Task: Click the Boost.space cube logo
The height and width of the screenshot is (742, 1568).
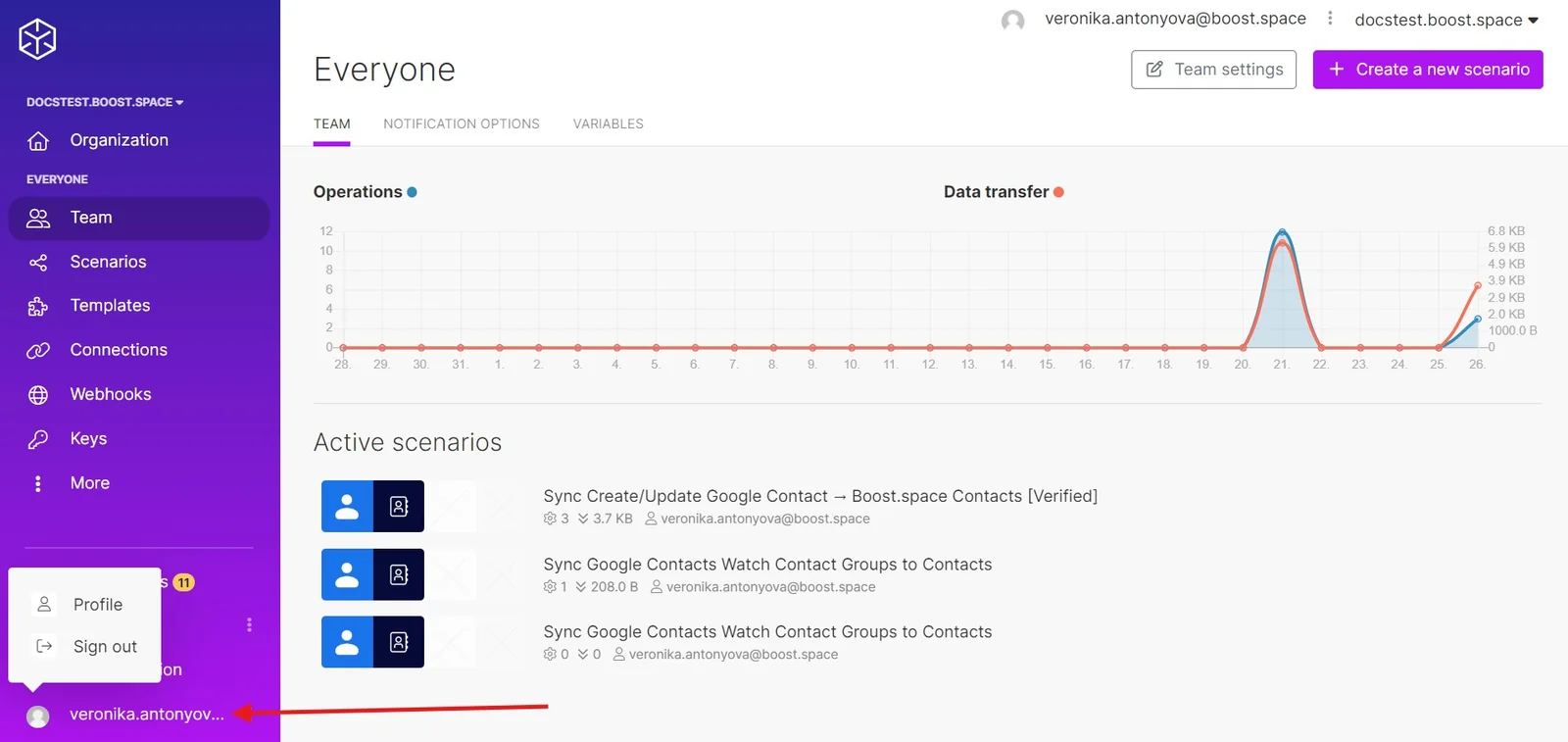Action: (37, 39)
